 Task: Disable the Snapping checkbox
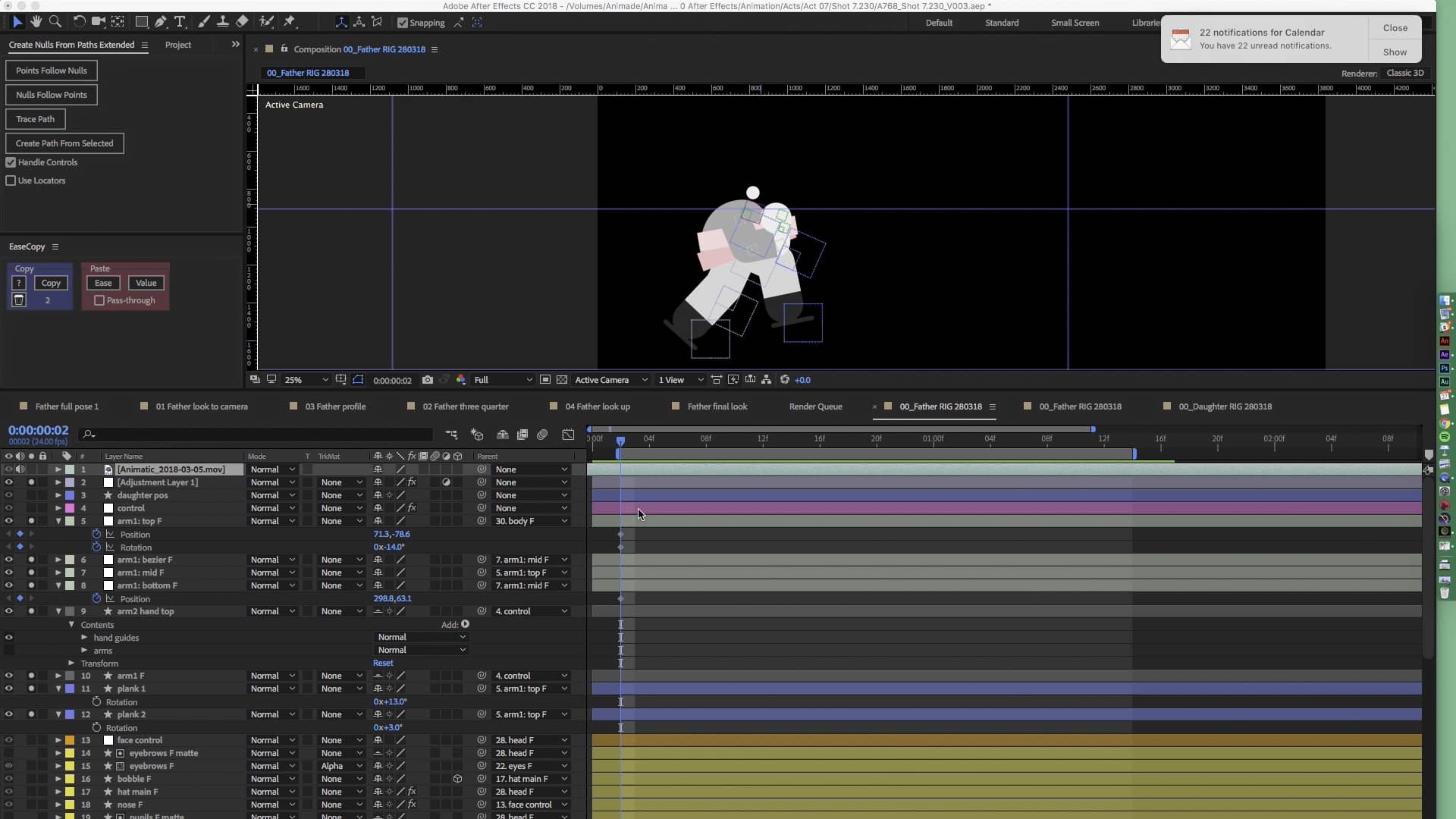403,23
